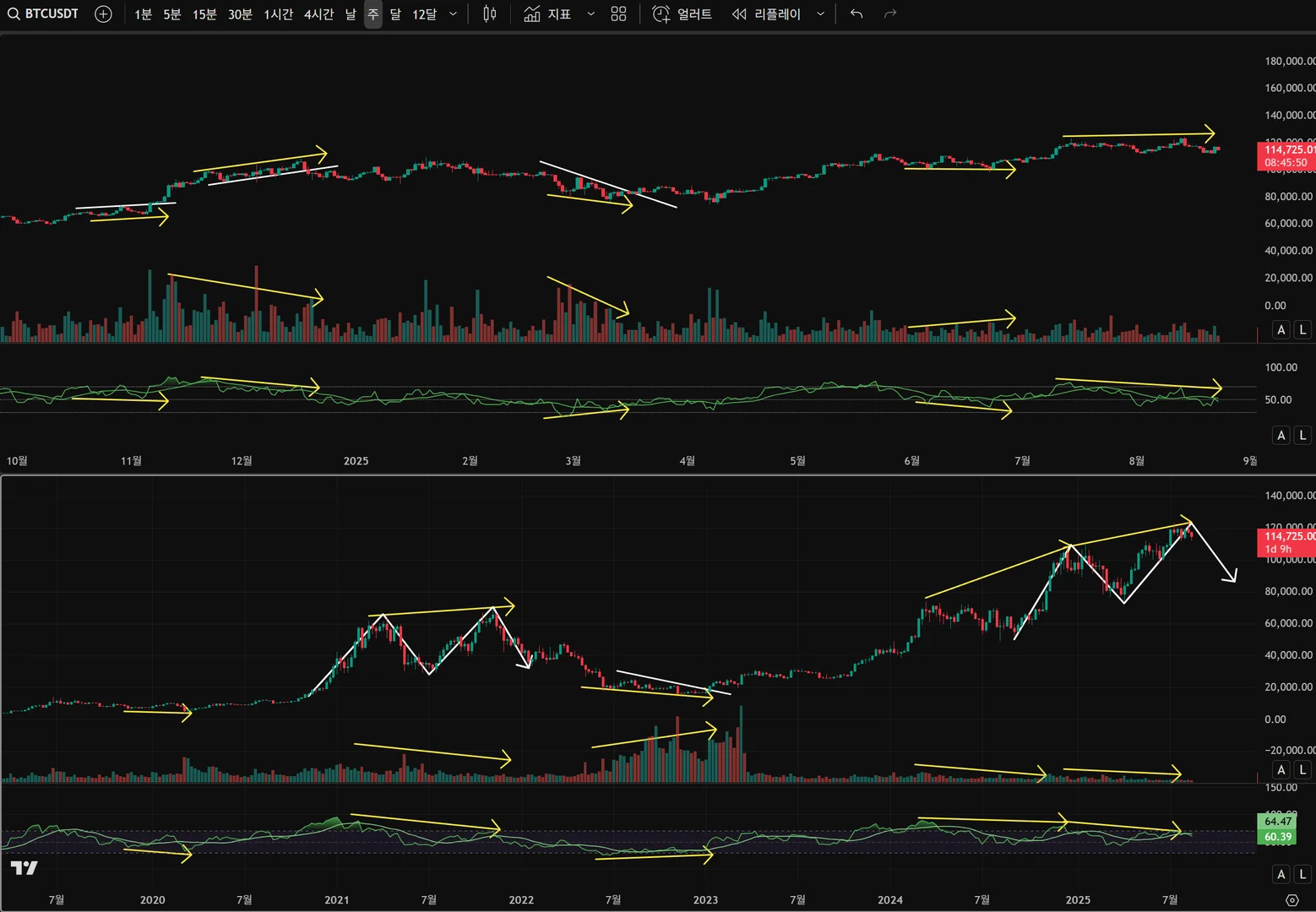Click the 10월 time axis label
The width and height of the screenshot is (1316, 912).
pyautogui.click(x=17, y=461)
